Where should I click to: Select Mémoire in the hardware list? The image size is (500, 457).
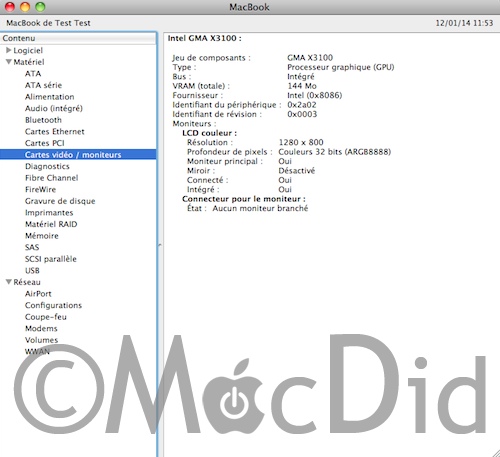coord(42,236)
